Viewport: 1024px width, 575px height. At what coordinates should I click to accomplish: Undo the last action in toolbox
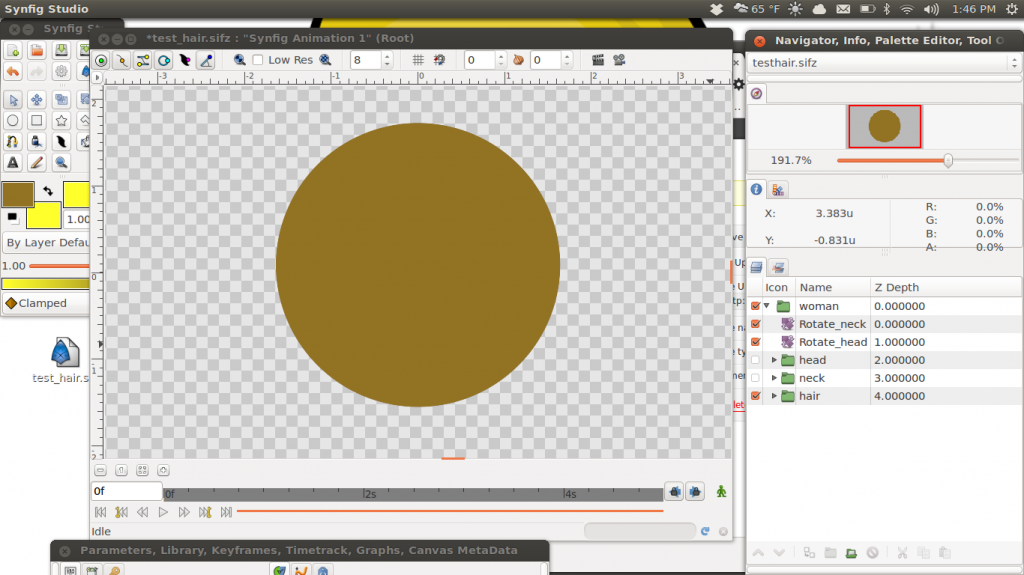(13, 71)
